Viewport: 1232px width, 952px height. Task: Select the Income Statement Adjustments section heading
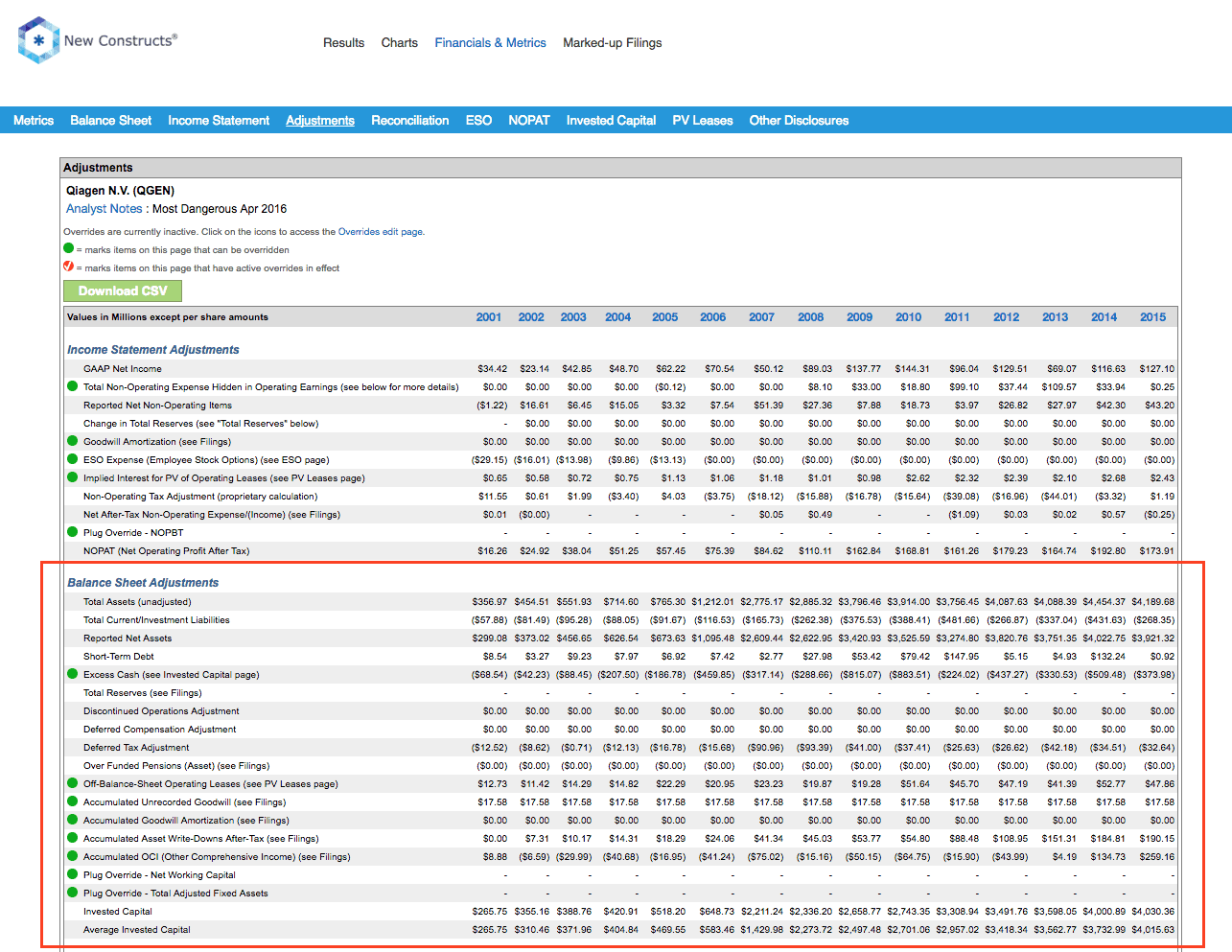(x=153, y=350)
